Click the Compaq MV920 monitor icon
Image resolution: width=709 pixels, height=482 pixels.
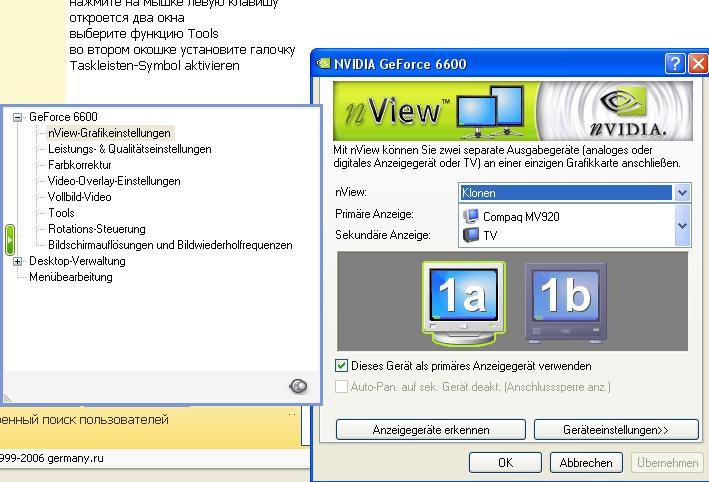coord(471,215)
